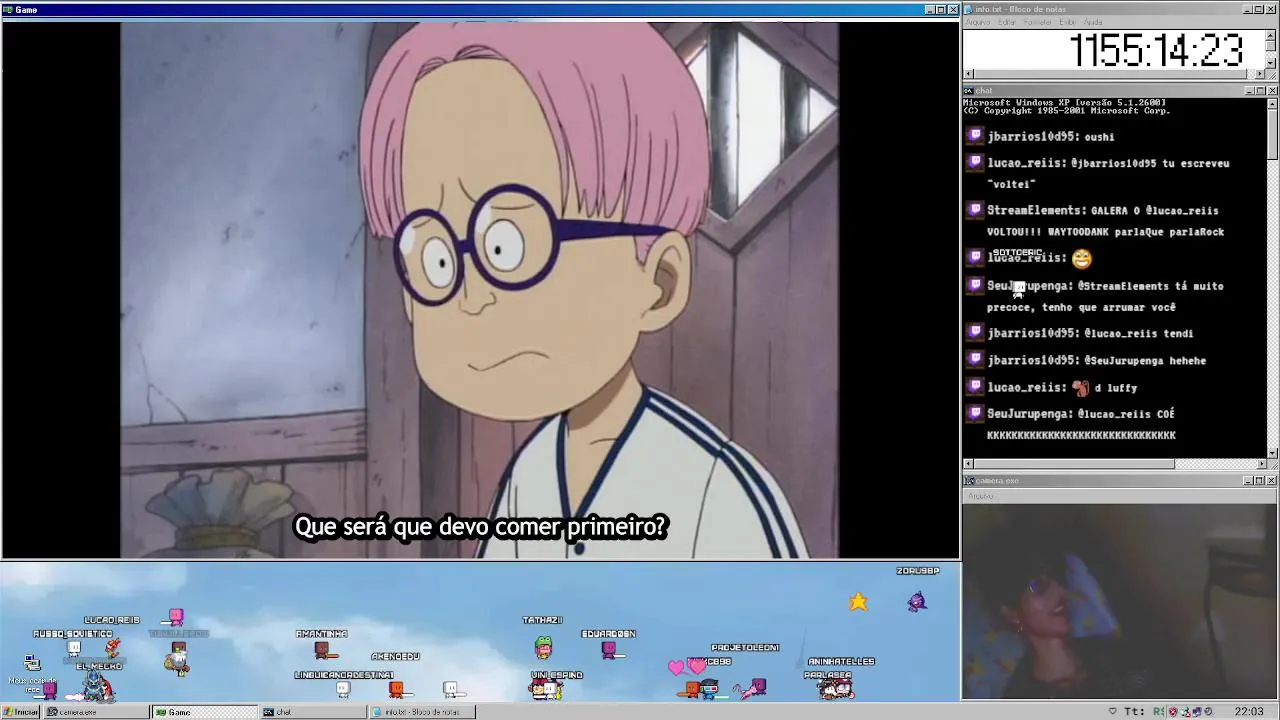Click the StreamElements message badge icon

975,210
